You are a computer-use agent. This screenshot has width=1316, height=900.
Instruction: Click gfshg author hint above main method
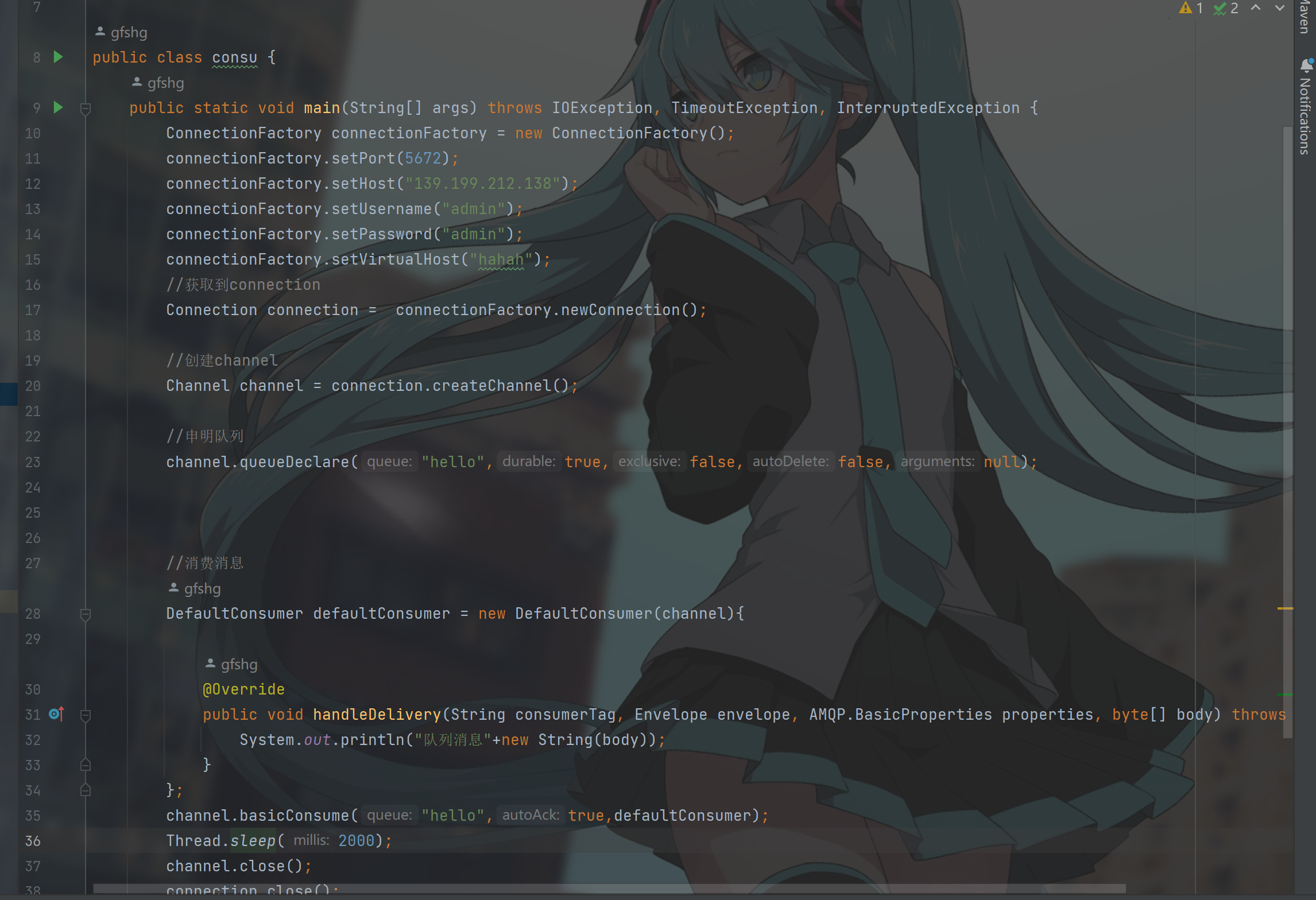point(158,83)
